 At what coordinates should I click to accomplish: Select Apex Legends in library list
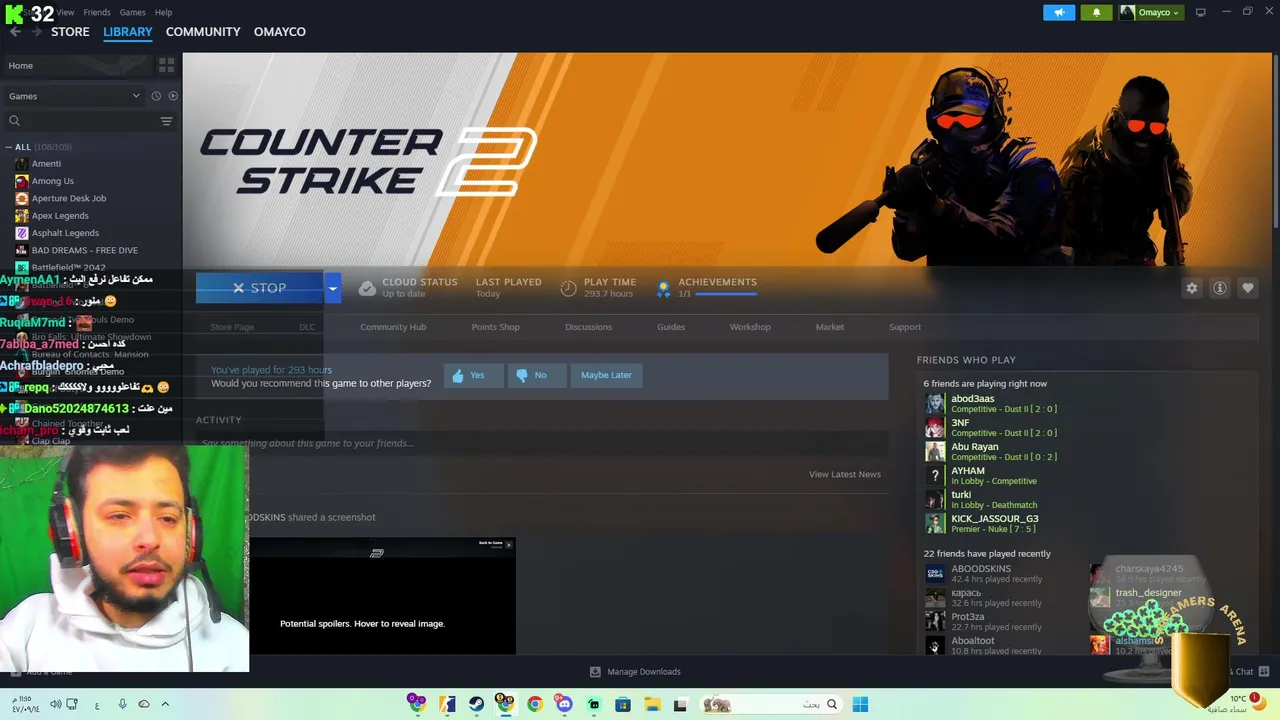[60, 216]
